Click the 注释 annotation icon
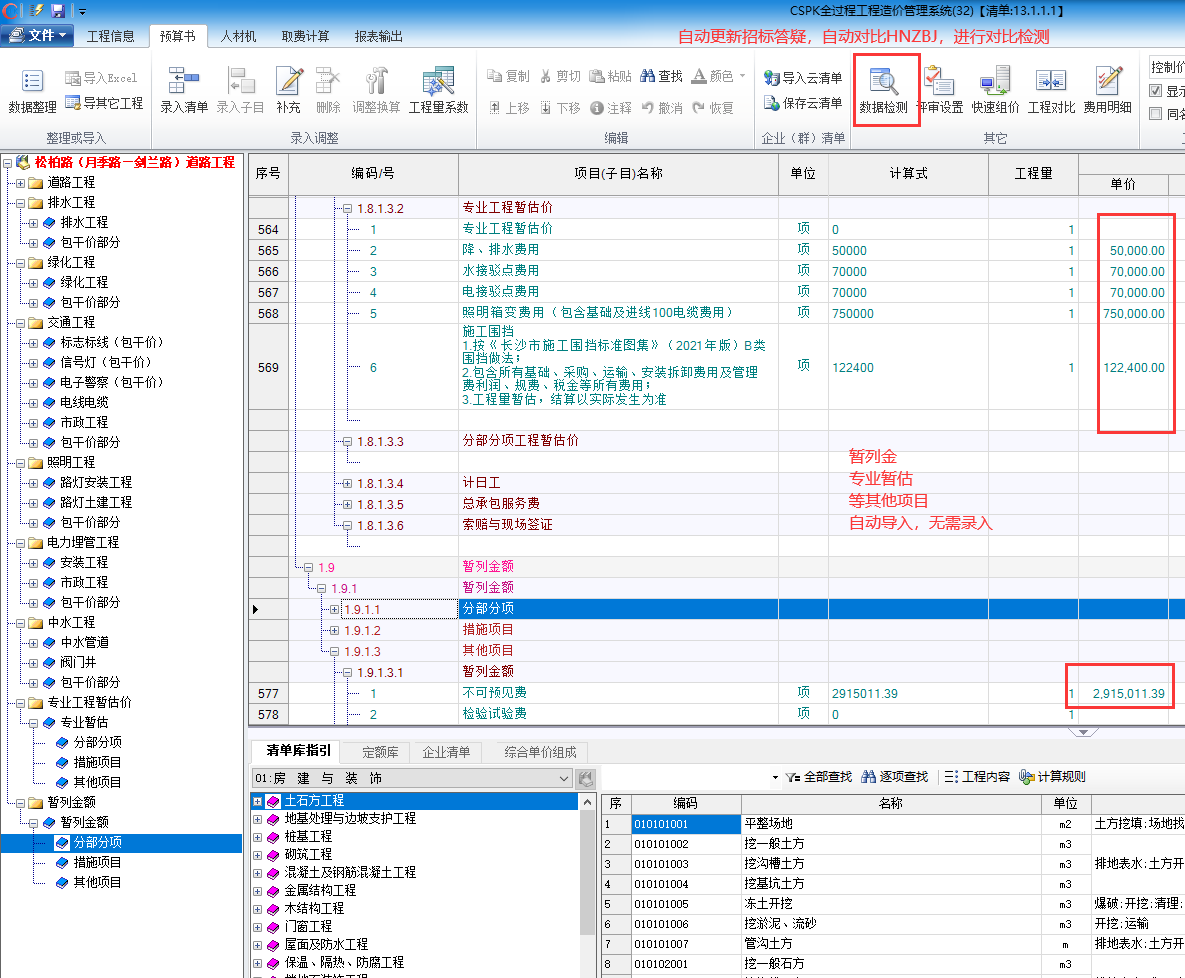Screen dimensions: 1185x978 point(596,108)
